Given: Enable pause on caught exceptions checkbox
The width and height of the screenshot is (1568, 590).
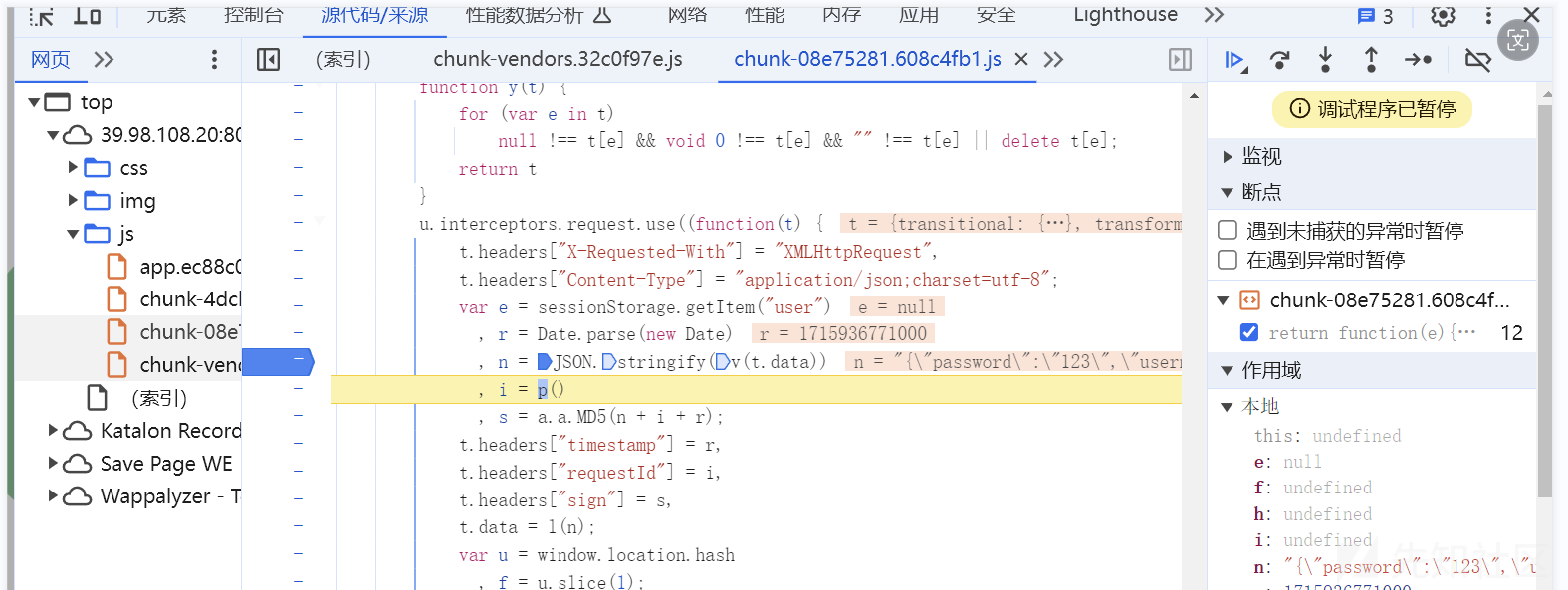Looking at the screenshot, I should point(1229,260).
